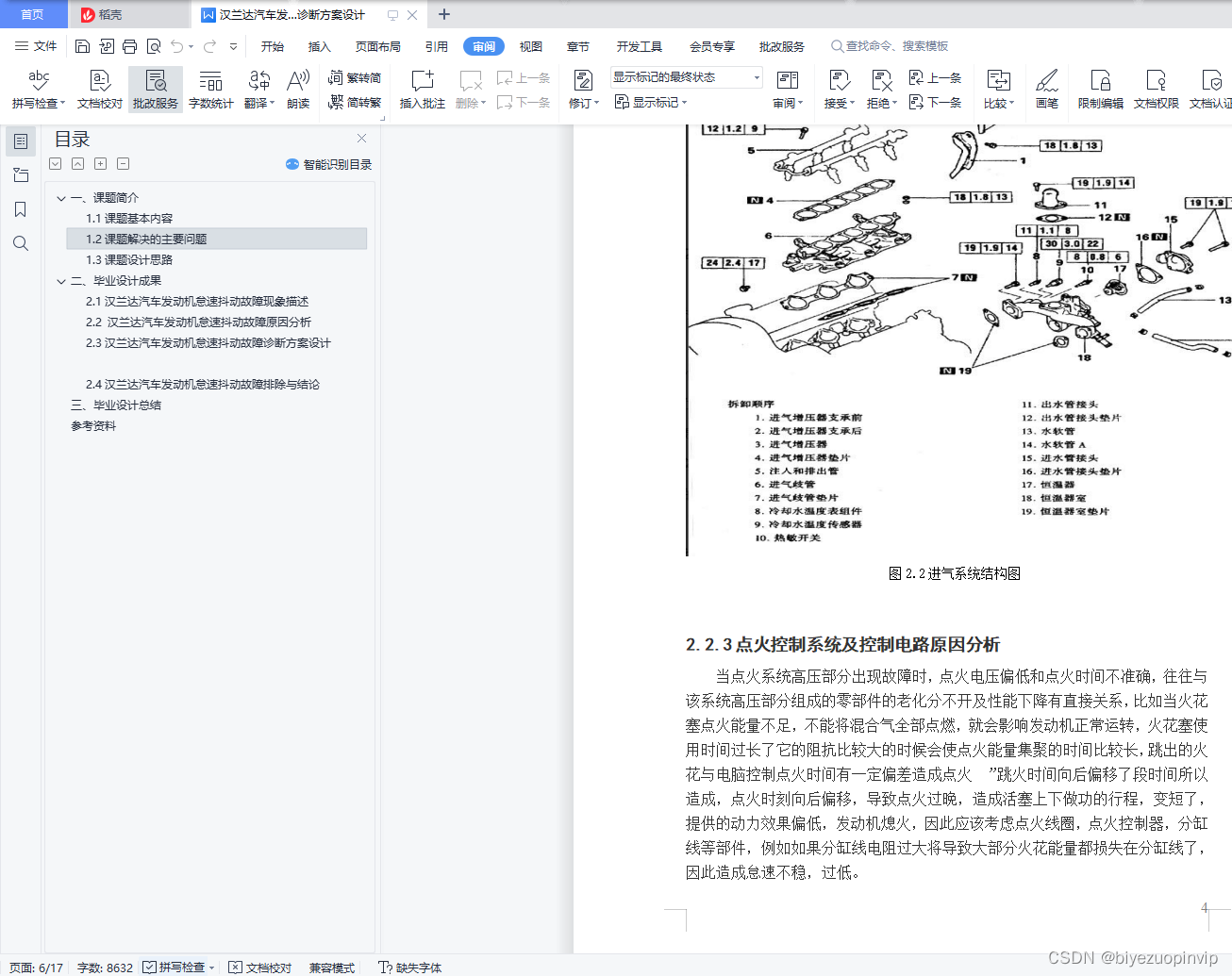Open the 会员专享 tab
Image resolution: width=1232 pixels, height=976 pixels.
712,46
